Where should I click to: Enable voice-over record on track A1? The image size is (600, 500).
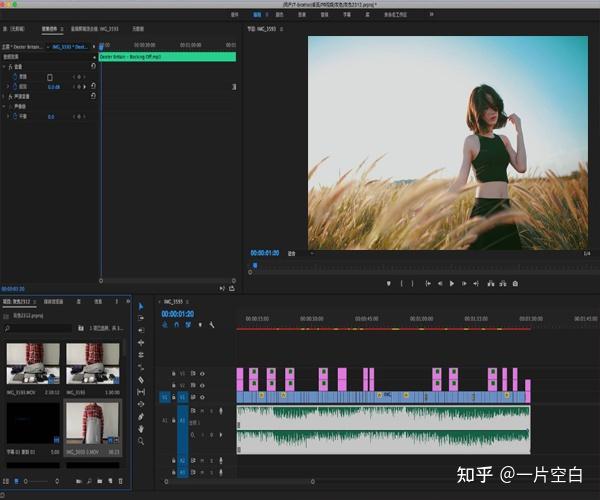pos(221,411)
